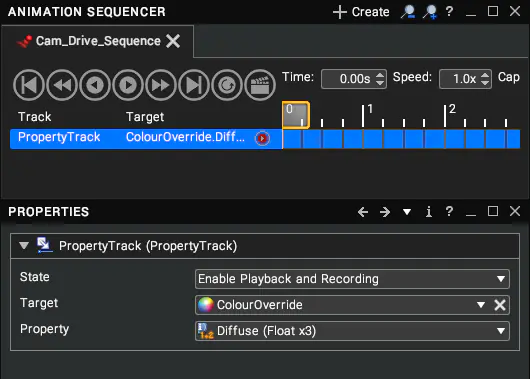Image resolution: width=530 pixels, height=379 pixels.
Task: Maximize the Animation Sequencer panel
Action: (x=493, y=11)
